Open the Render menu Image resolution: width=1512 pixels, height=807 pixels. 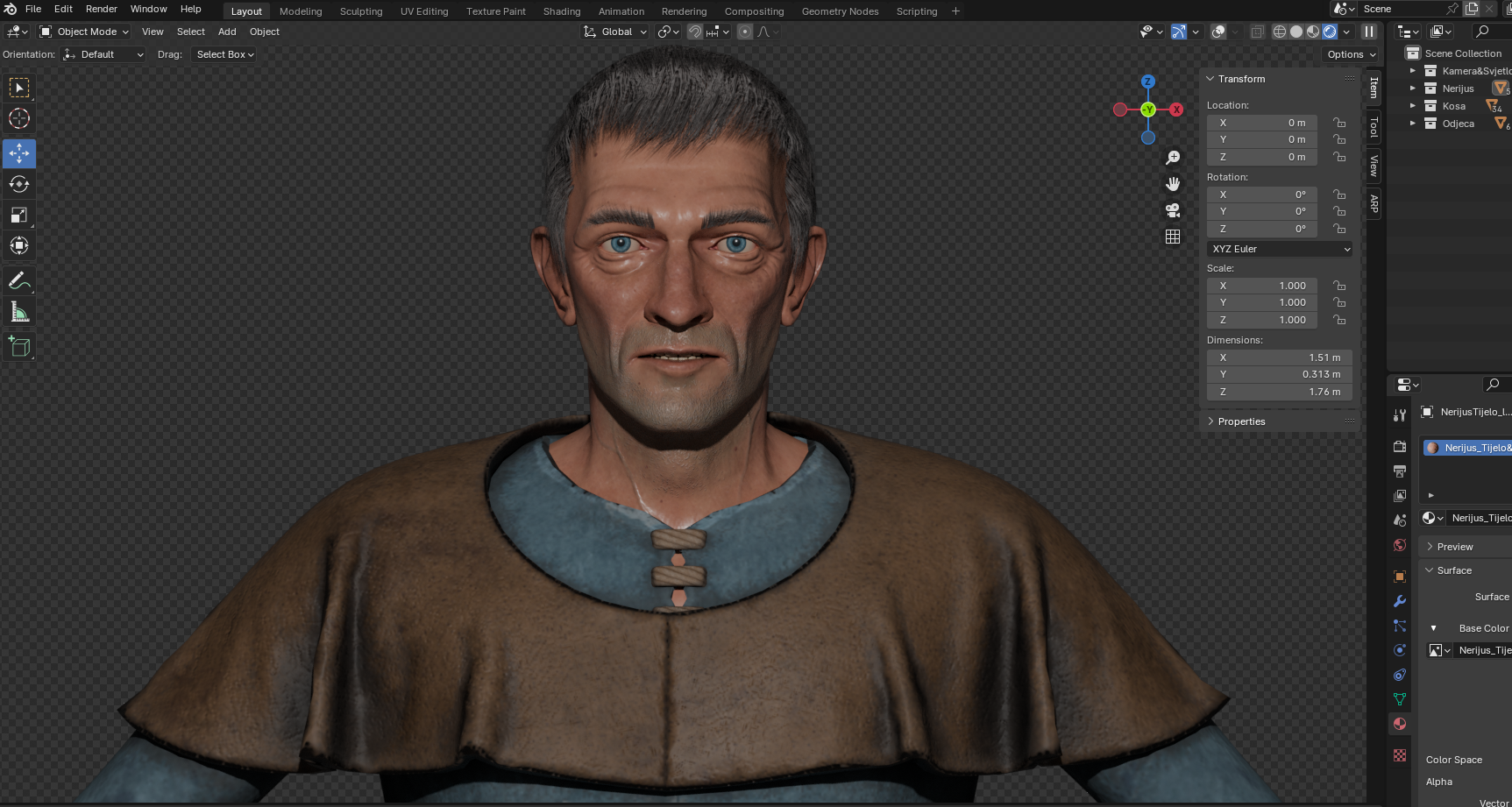tap(101, 9)
